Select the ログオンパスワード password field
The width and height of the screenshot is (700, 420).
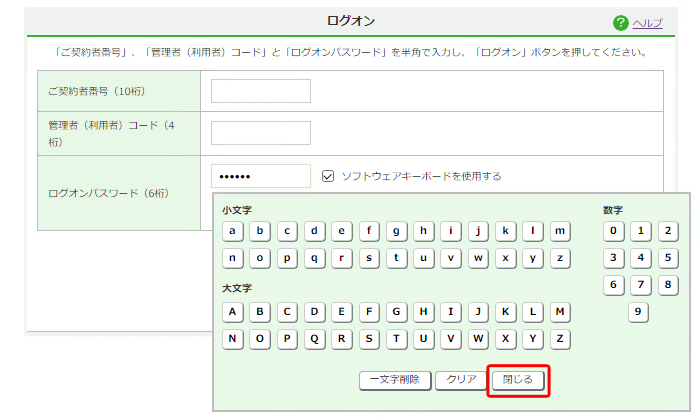[x=260, y=176]
